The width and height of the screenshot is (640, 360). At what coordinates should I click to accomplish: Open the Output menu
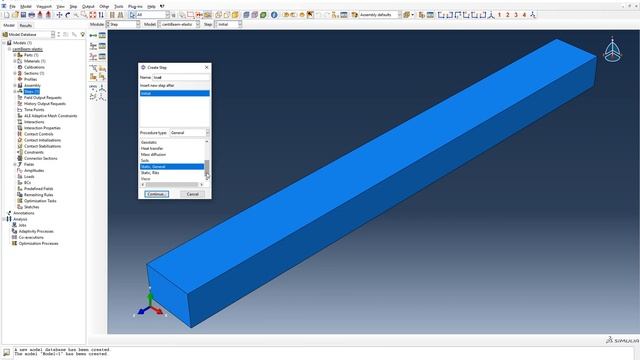pos(88,7)
